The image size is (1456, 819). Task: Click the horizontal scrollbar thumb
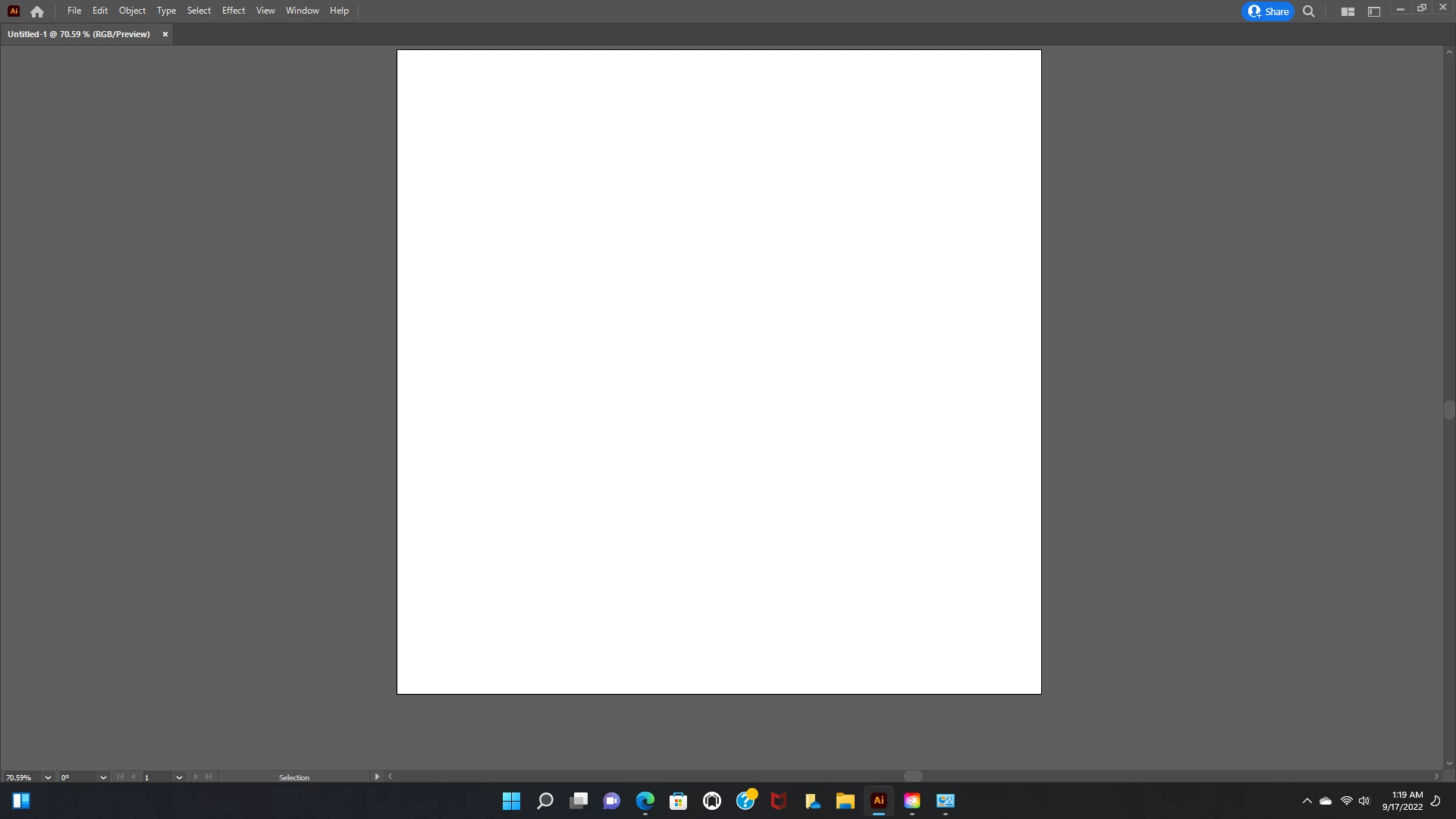913,777
